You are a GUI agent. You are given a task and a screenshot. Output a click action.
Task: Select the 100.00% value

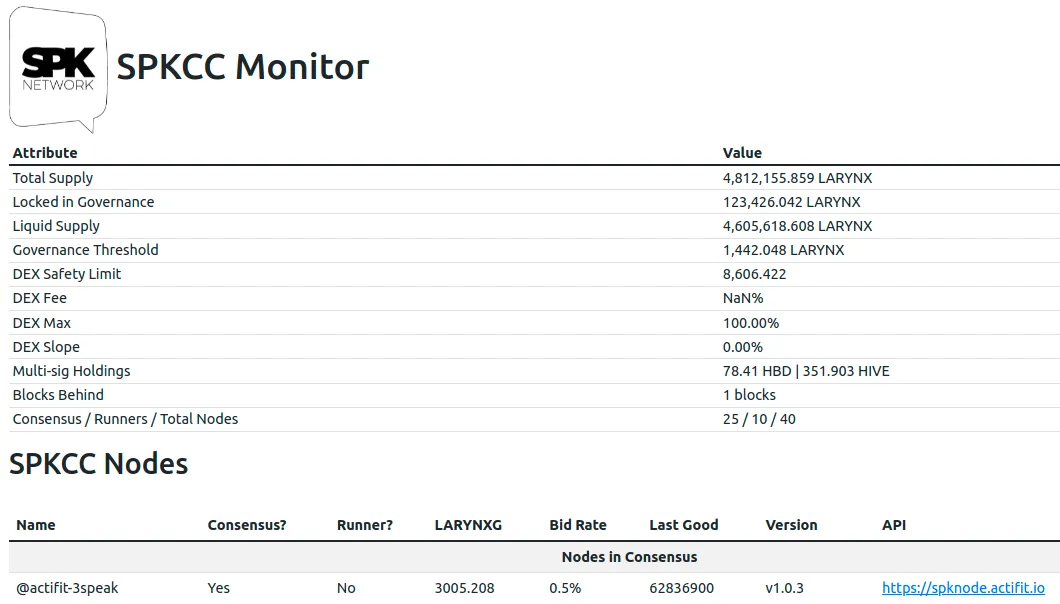[x=751, y=323]
